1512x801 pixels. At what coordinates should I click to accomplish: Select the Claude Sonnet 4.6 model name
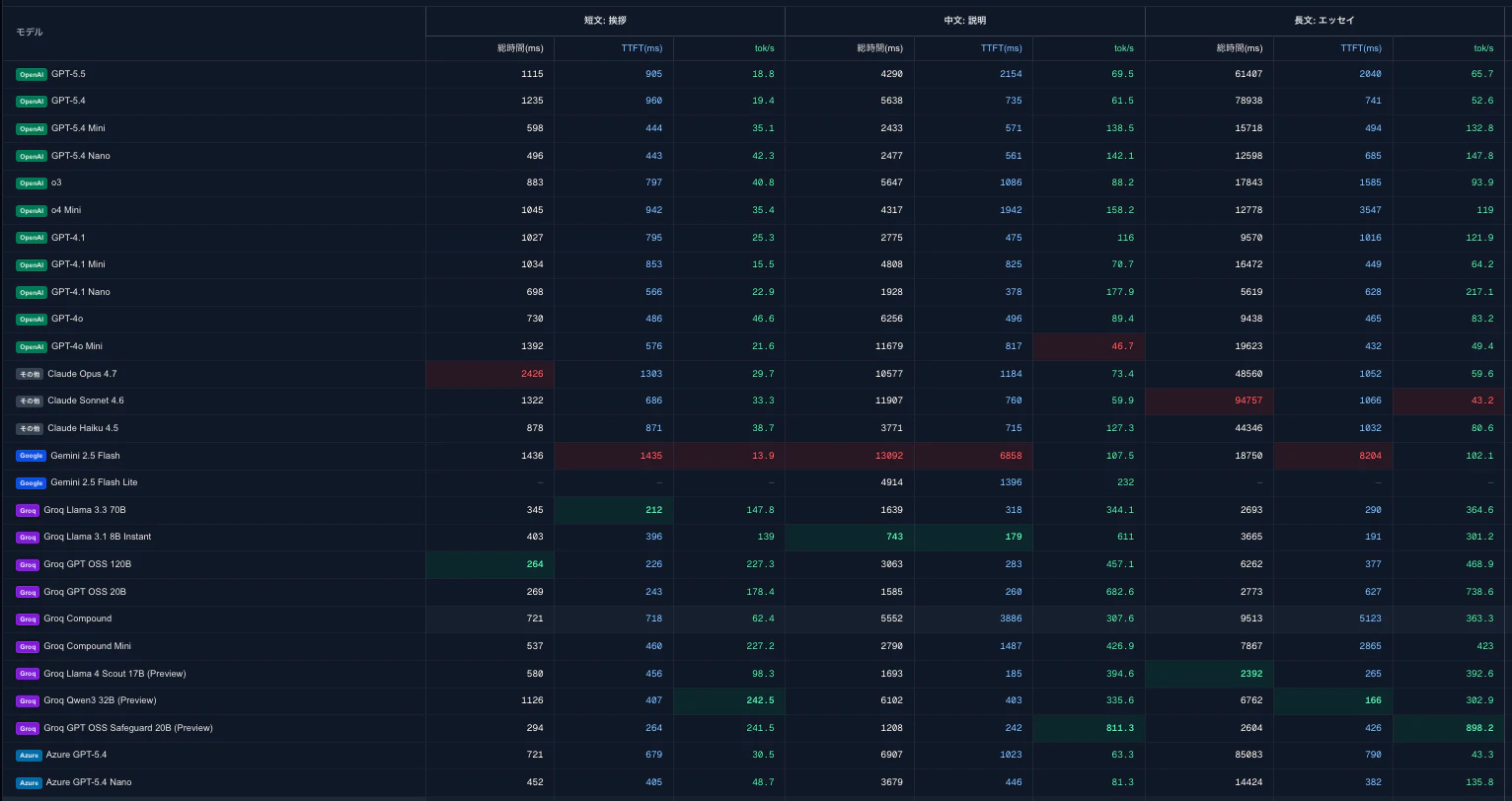(x=86, y=400)
